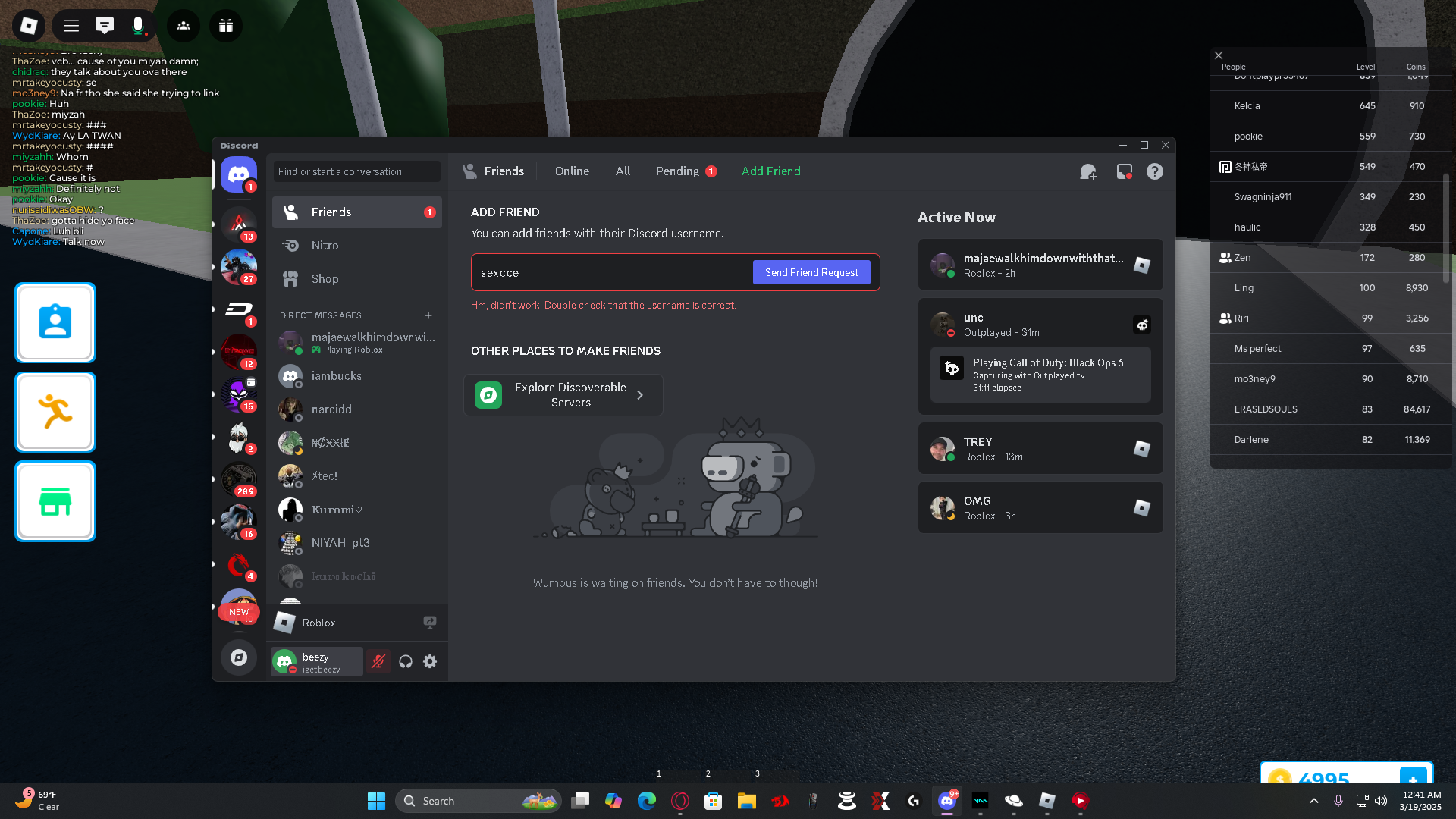Viewport: 1456px width, 819px height.
Task: Open DM with NIYAH_pt3
Action: coord(357,543)
